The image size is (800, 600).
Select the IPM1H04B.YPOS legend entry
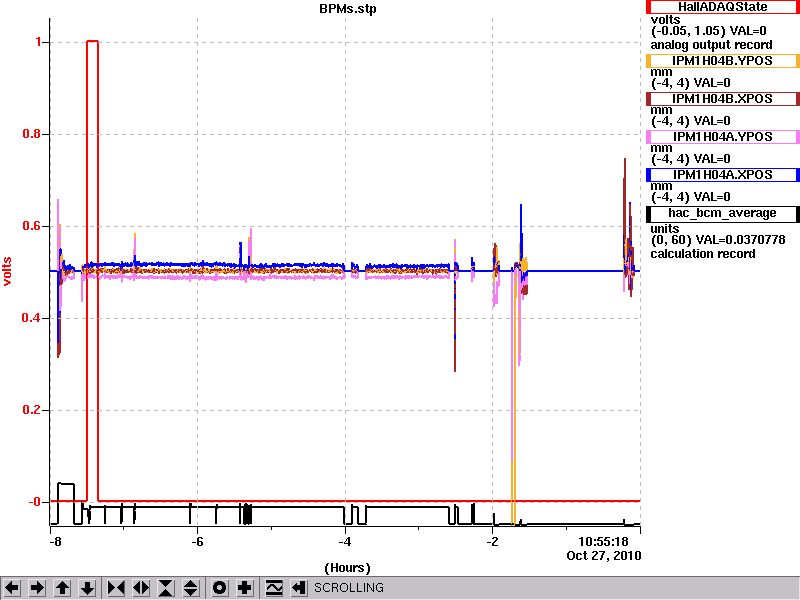pyautogui.click(x=722, y=61)
